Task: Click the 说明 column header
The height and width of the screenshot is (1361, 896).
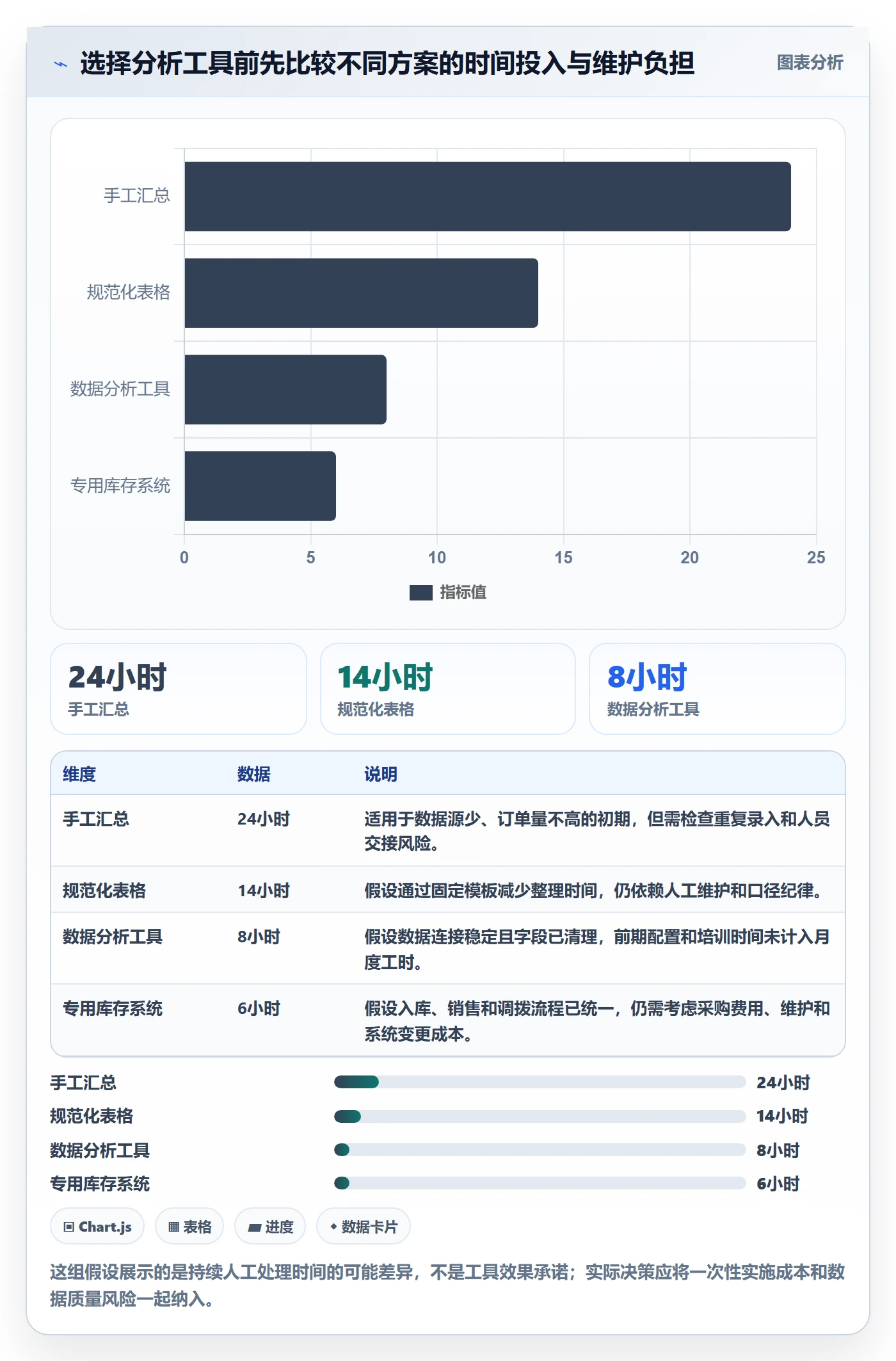Action: click(381, 774)
